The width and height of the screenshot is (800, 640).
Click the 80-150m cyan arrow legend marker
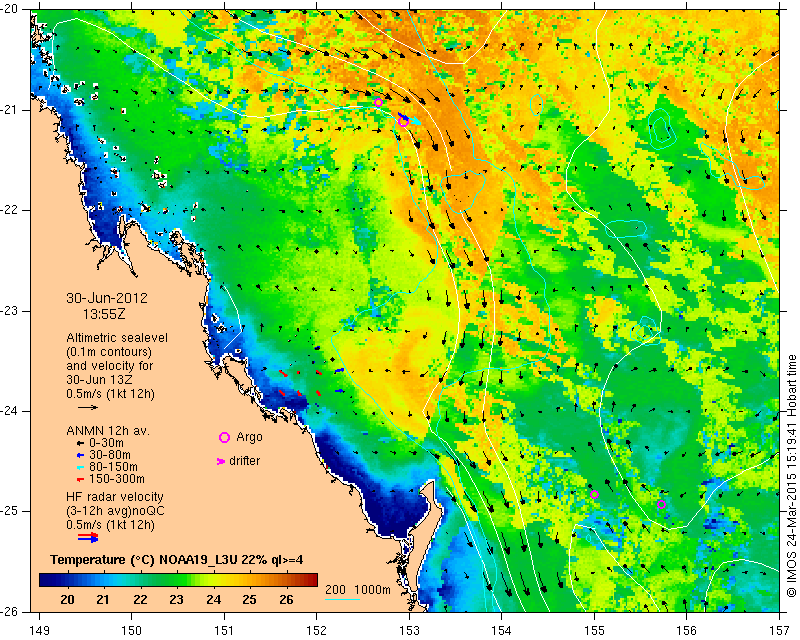click(x=80, y=467)
